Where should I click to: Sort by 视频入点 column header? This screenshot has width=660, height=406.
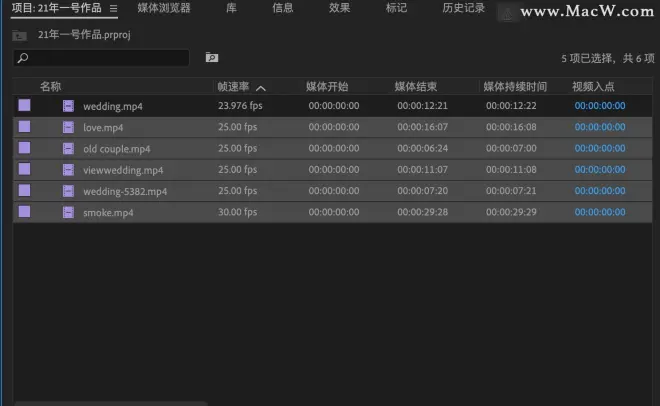(593, 87)
